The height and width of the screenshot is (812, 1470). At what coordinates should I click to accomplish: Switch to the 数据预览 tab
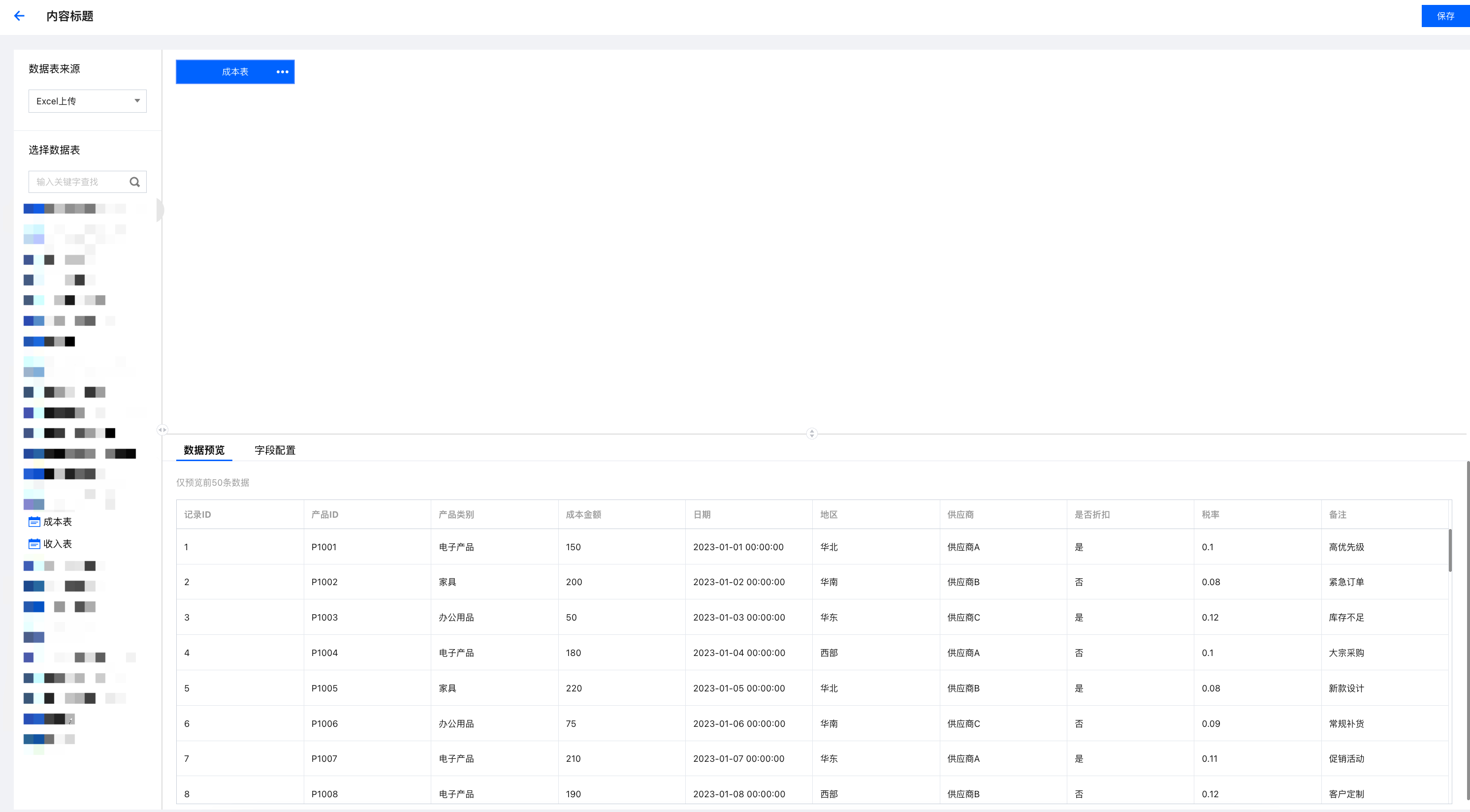pos(204,450)
